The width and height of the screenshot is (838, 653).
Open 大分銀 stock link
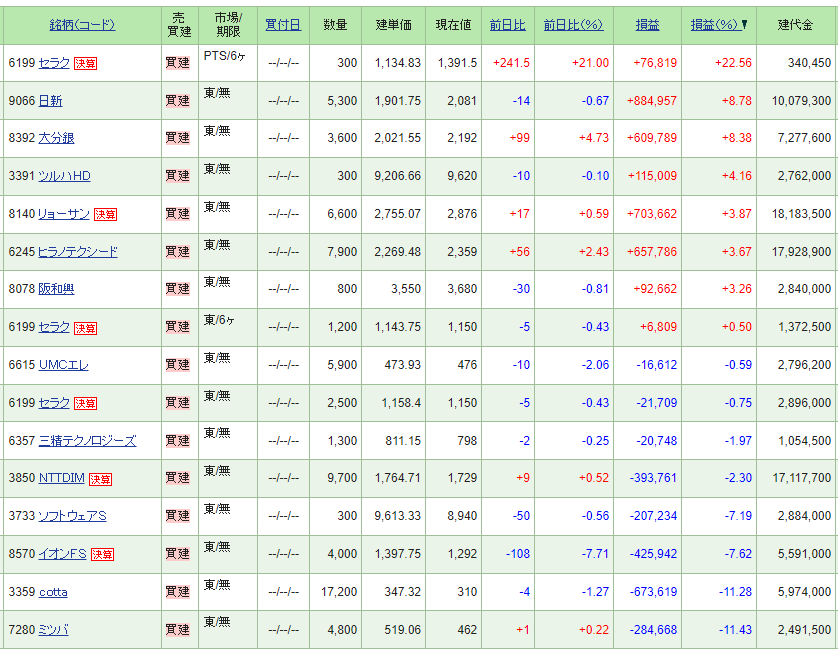(x=56, y=138)
